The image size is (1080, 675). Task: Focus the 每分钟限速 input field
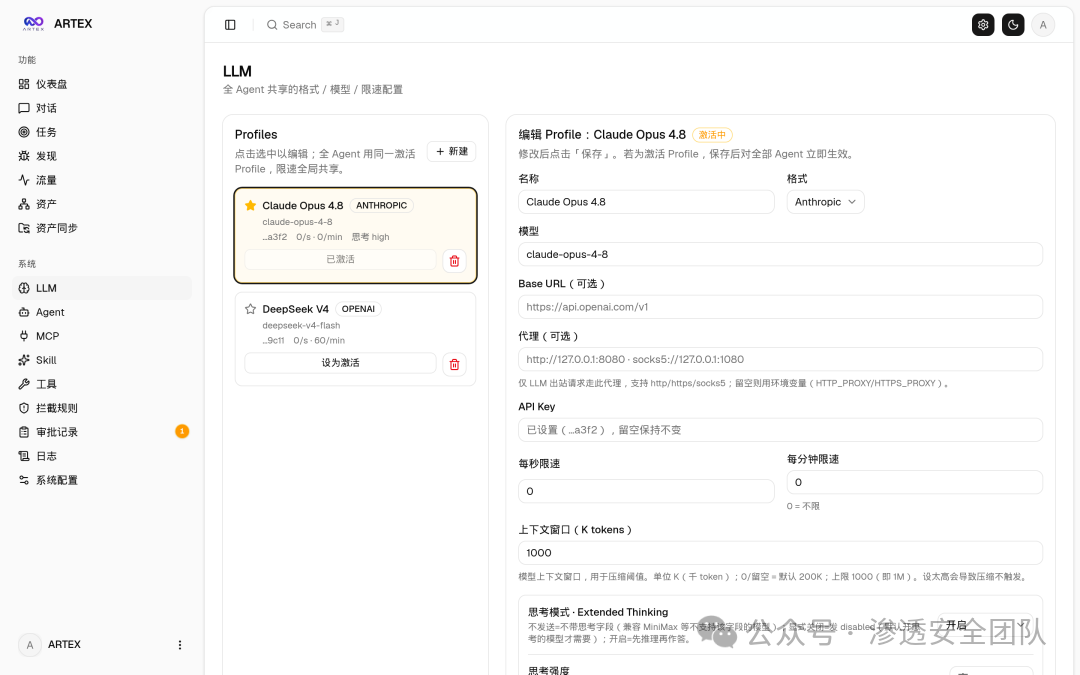(x=915, y=482)
